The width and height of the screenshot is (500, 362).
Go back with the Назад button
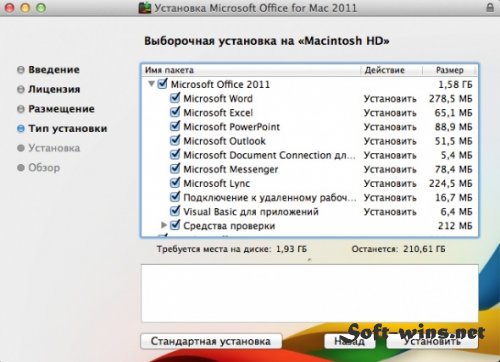click(349, 341)
